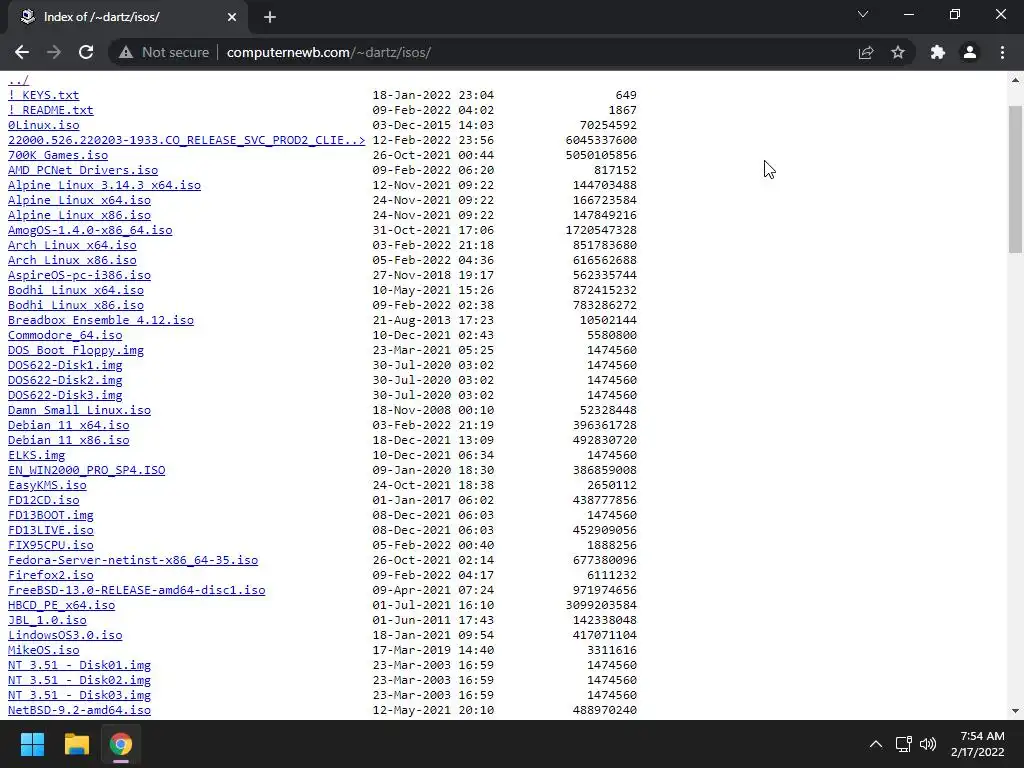Download FreeBSD-13.0-RELEASE-amd64-disc1.iso
1024x768 pixels.
136,591
